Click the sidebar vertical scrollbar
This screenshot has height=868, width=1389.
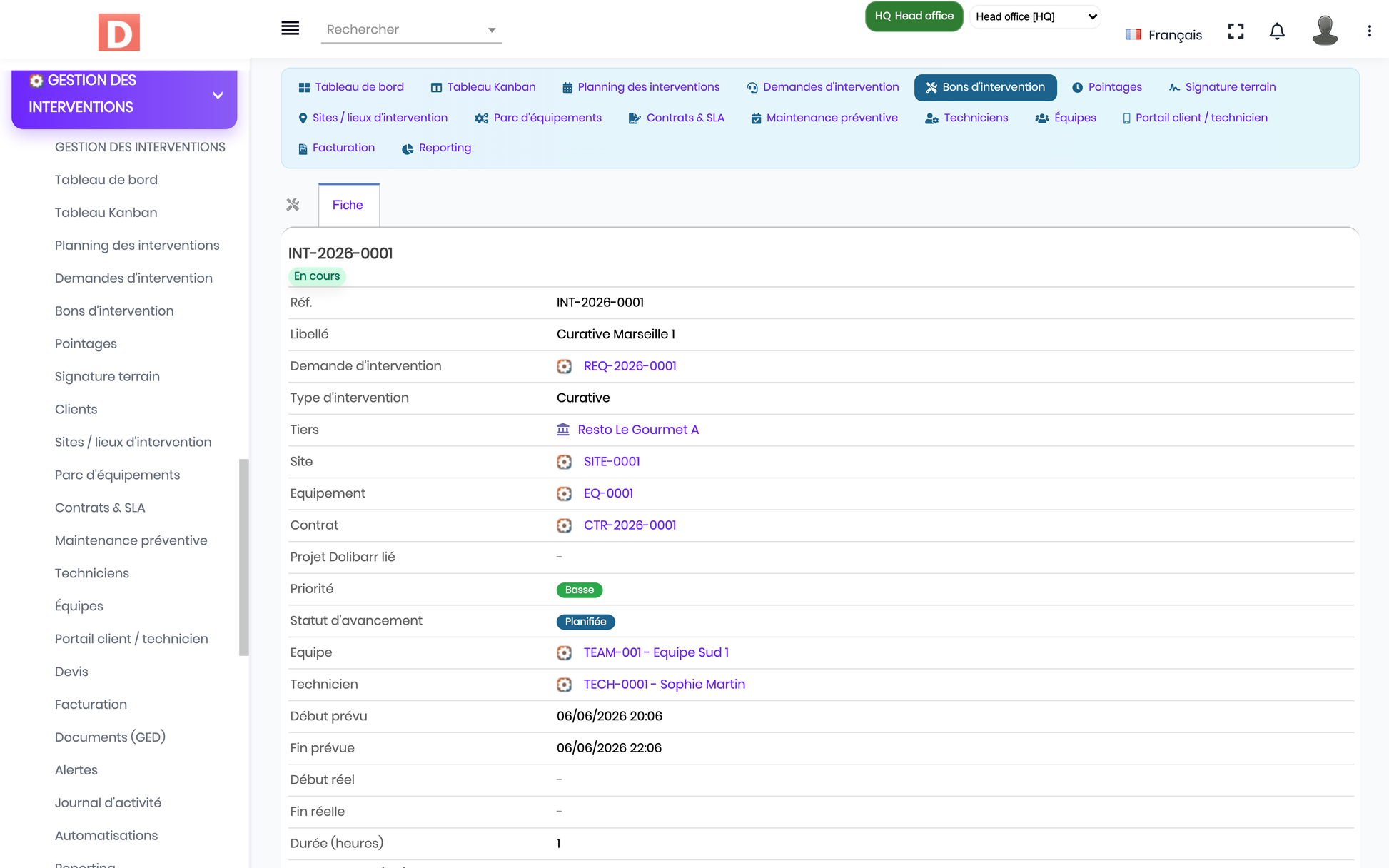pos(243,557)
